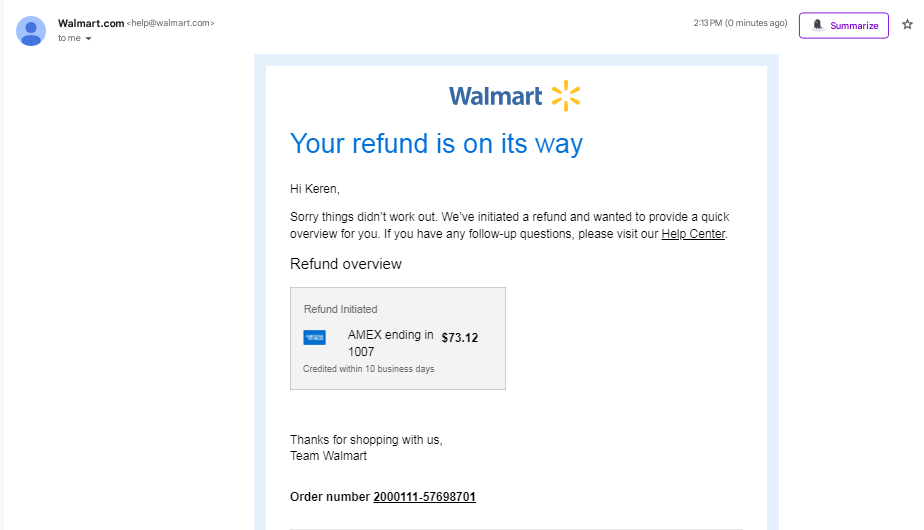This screenshot has width=924, height=530.
Task: Click the Walmart wordmark logo
Action: coord(495,96)
